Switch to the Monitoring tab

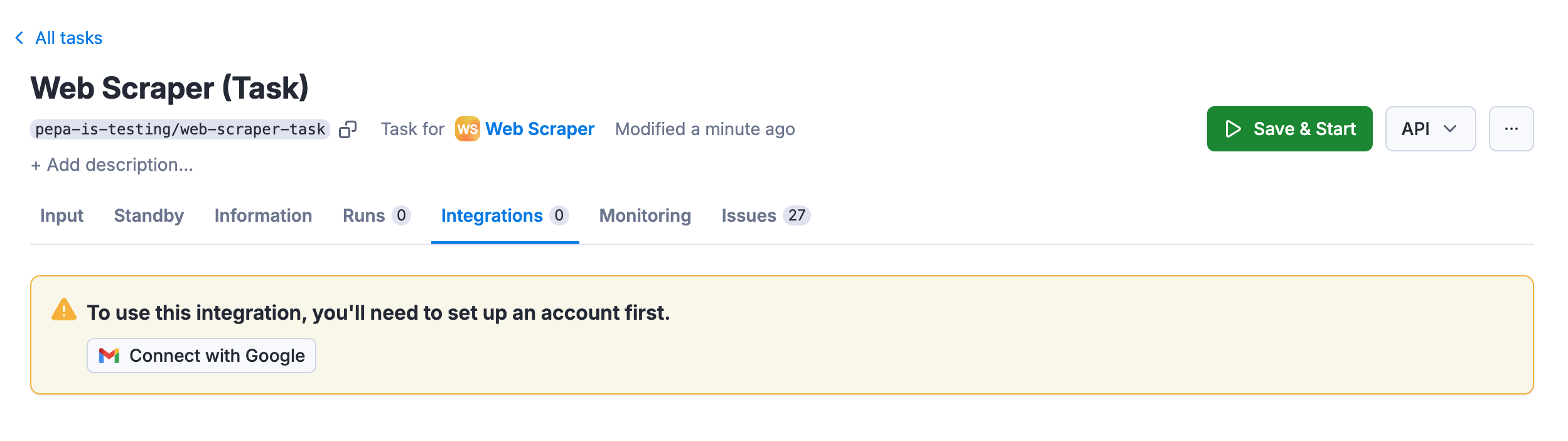(x=645, y=215)
